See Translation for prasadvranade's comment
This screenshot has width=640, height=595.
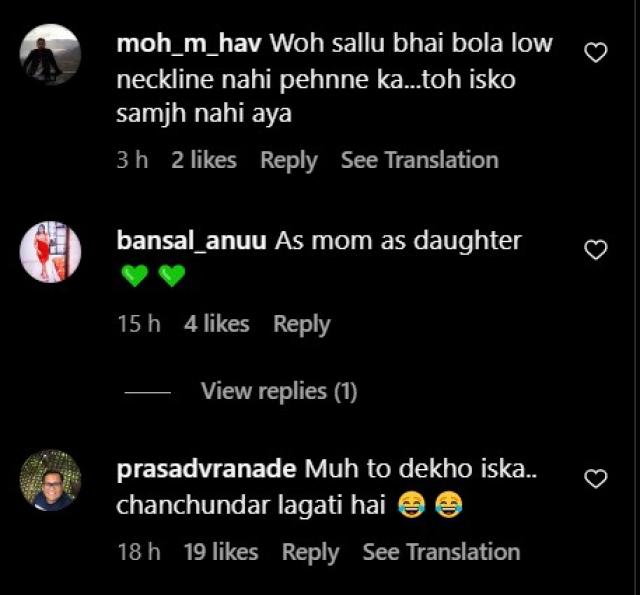[x=441, y=552]
